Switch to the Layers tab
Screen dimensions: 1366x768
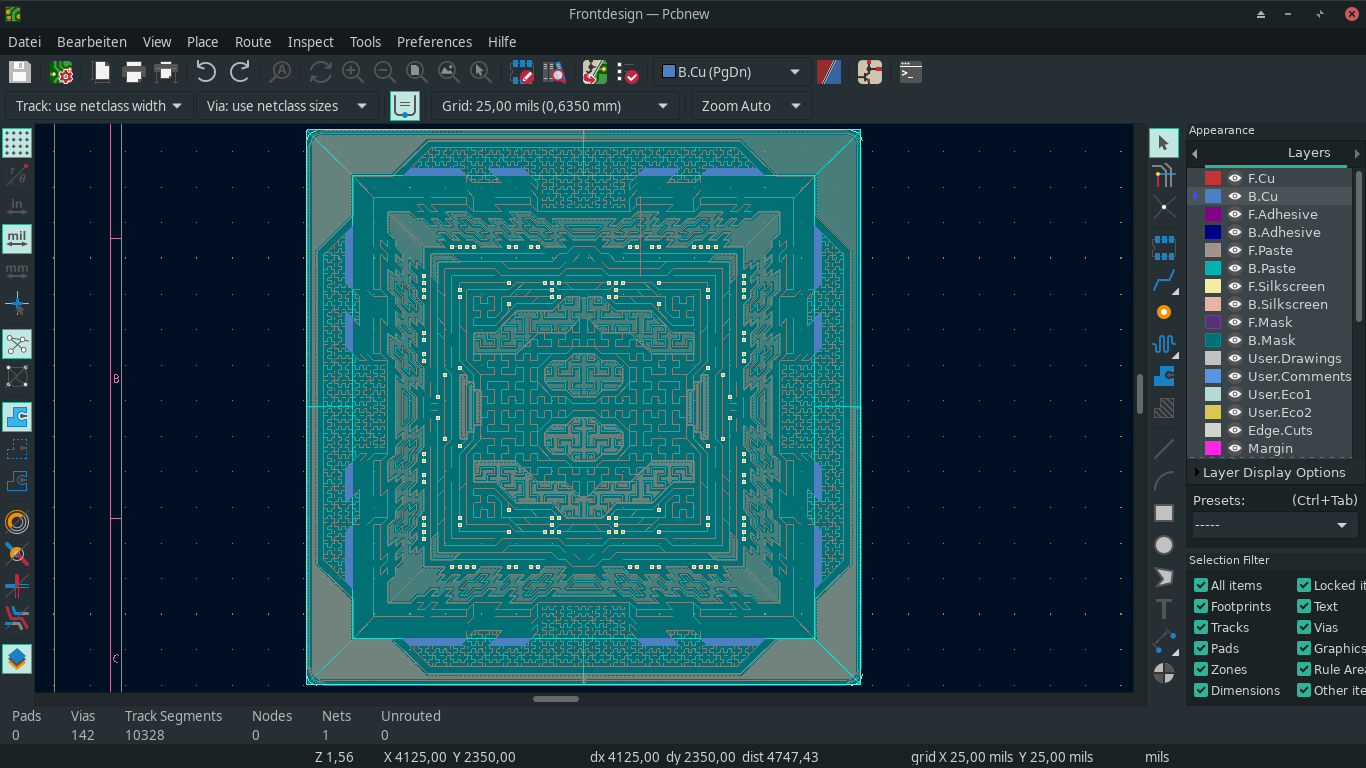click(1308, 153)
